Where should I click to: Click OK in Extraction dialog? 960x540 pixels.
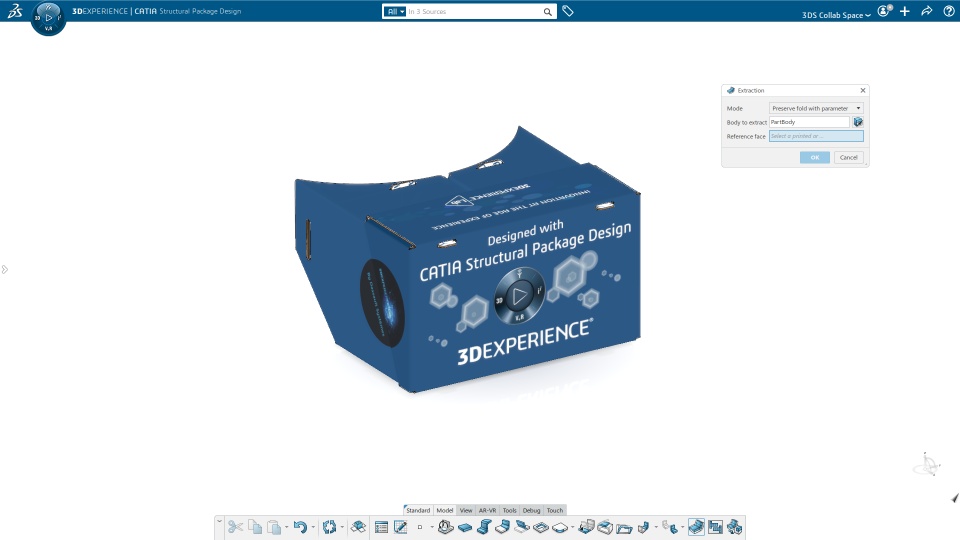pos(814,157)
